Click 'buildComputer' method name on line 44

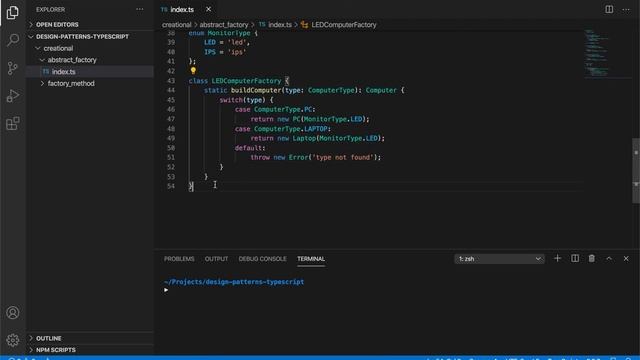pyautogui.click(x=256, y=90)
